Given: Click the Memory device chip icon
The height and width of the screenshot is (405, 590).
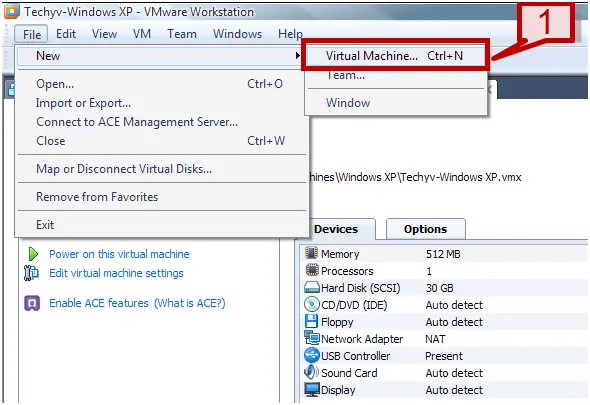Looking at the screenshot, I should click(312, 253).
